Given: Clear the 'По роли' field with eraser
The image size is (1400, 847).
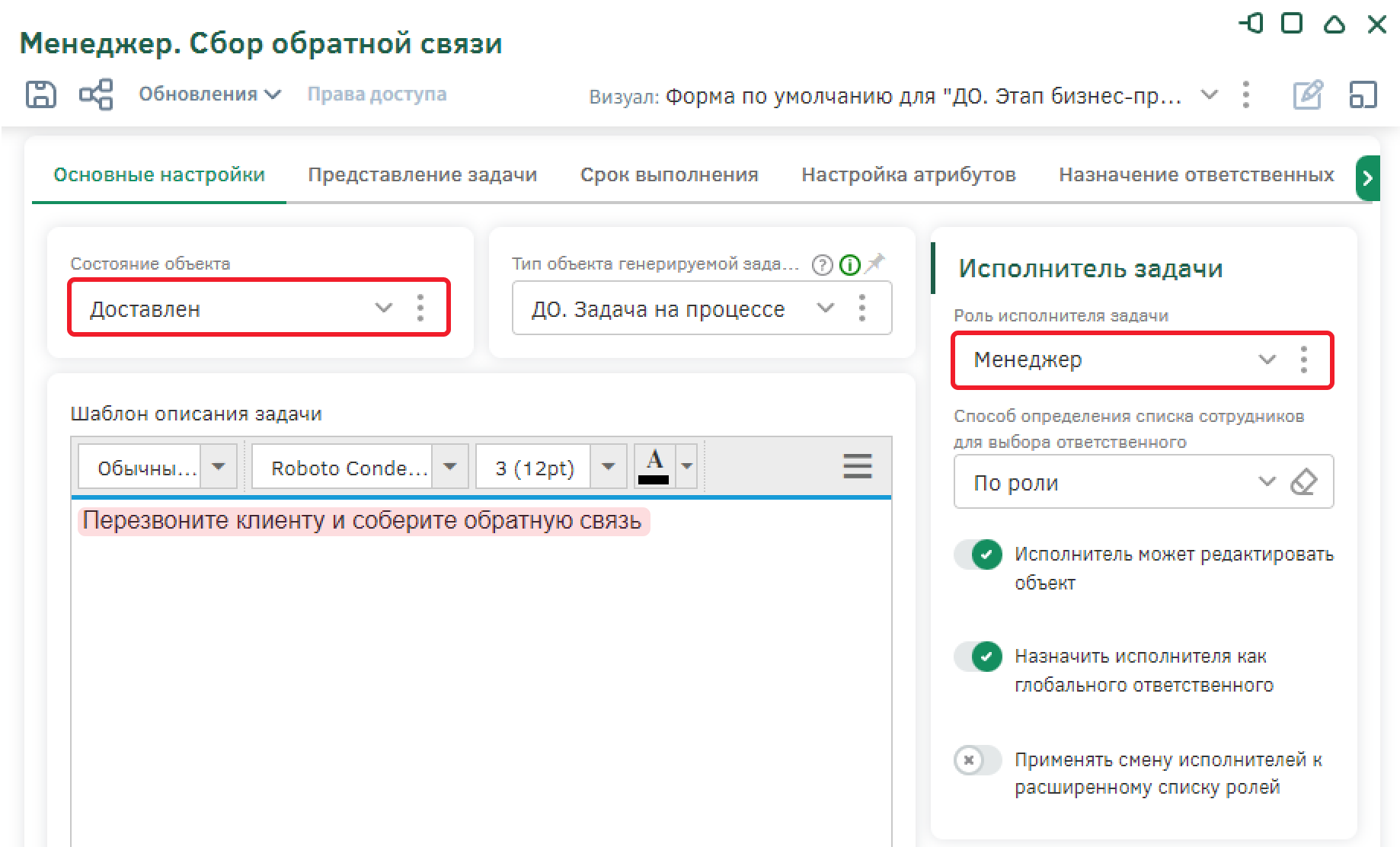Looking at the screenshot, I should point(1303,482).
